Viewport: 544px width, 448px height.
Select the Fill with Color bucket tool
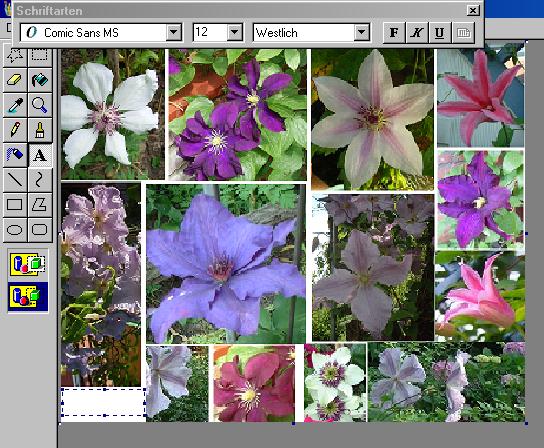click(x=40, y=80)
